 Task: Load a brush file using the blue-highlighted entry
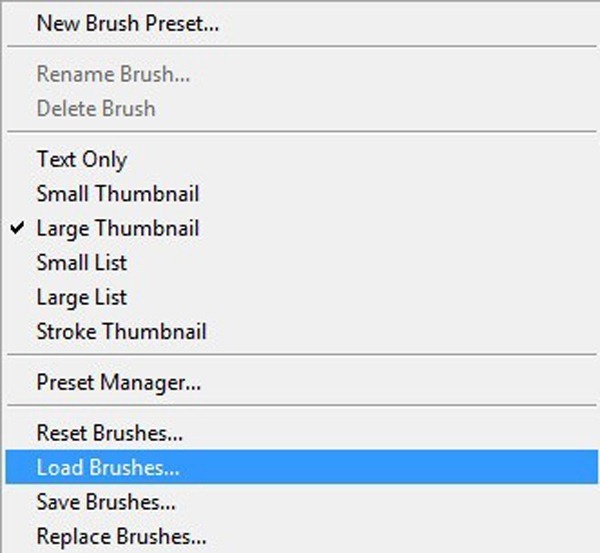click(108, 467)
